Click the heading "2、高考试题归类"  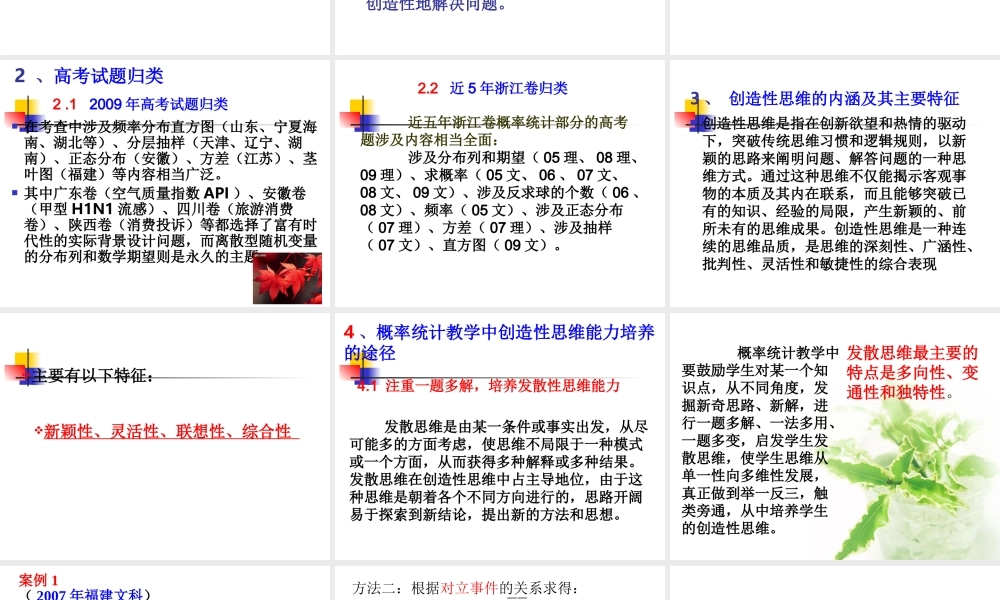pos(89,75)
